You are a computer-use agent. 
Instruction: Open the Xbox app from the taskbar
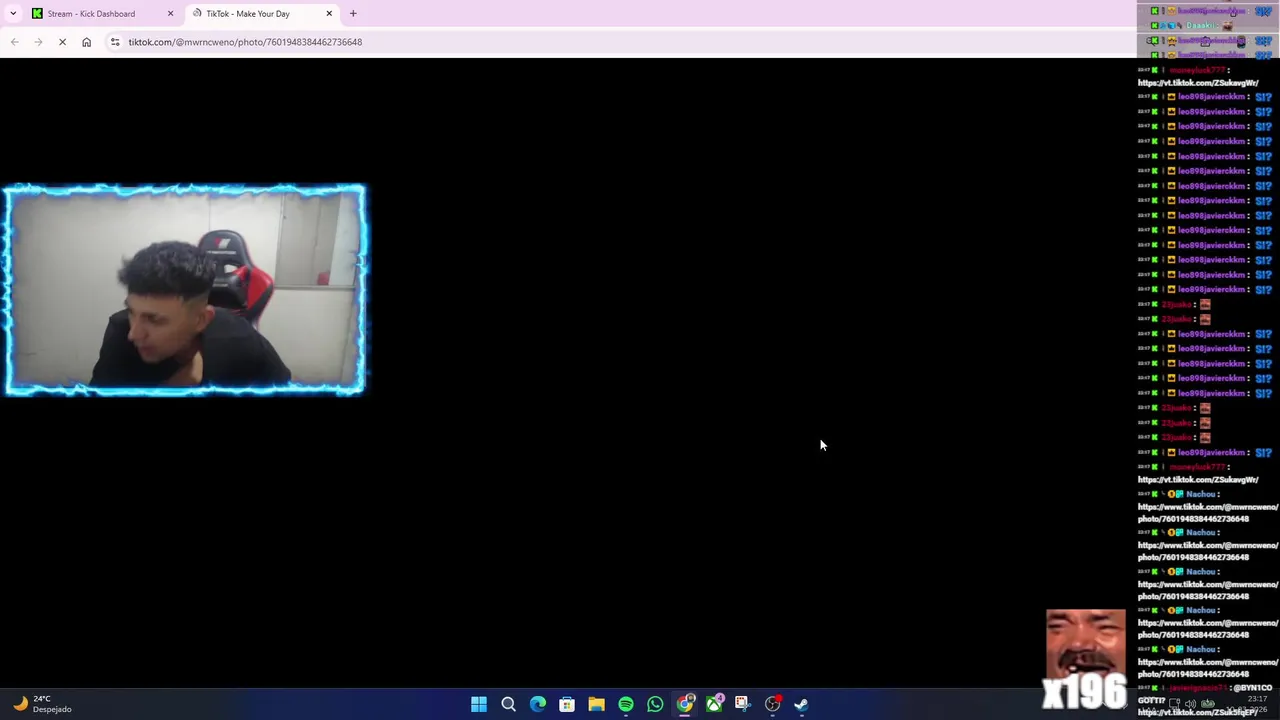[714, 704]
